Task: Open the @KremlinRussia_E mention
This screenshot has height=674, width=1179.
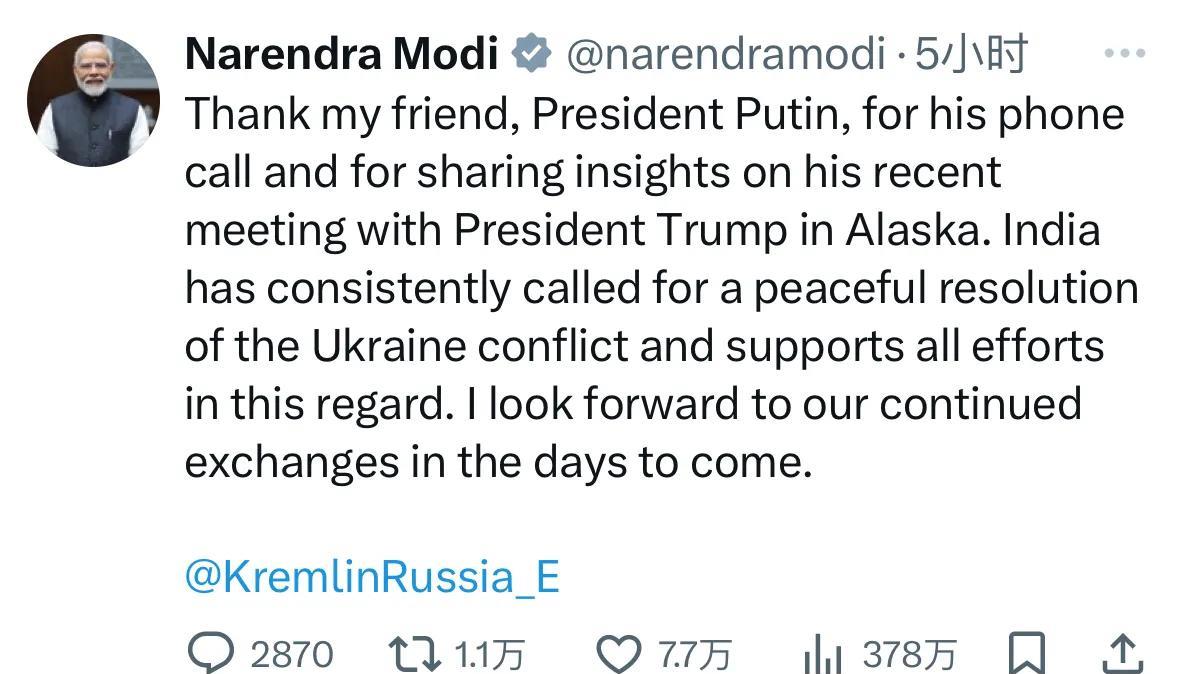Action: click(x=372, y=577)
